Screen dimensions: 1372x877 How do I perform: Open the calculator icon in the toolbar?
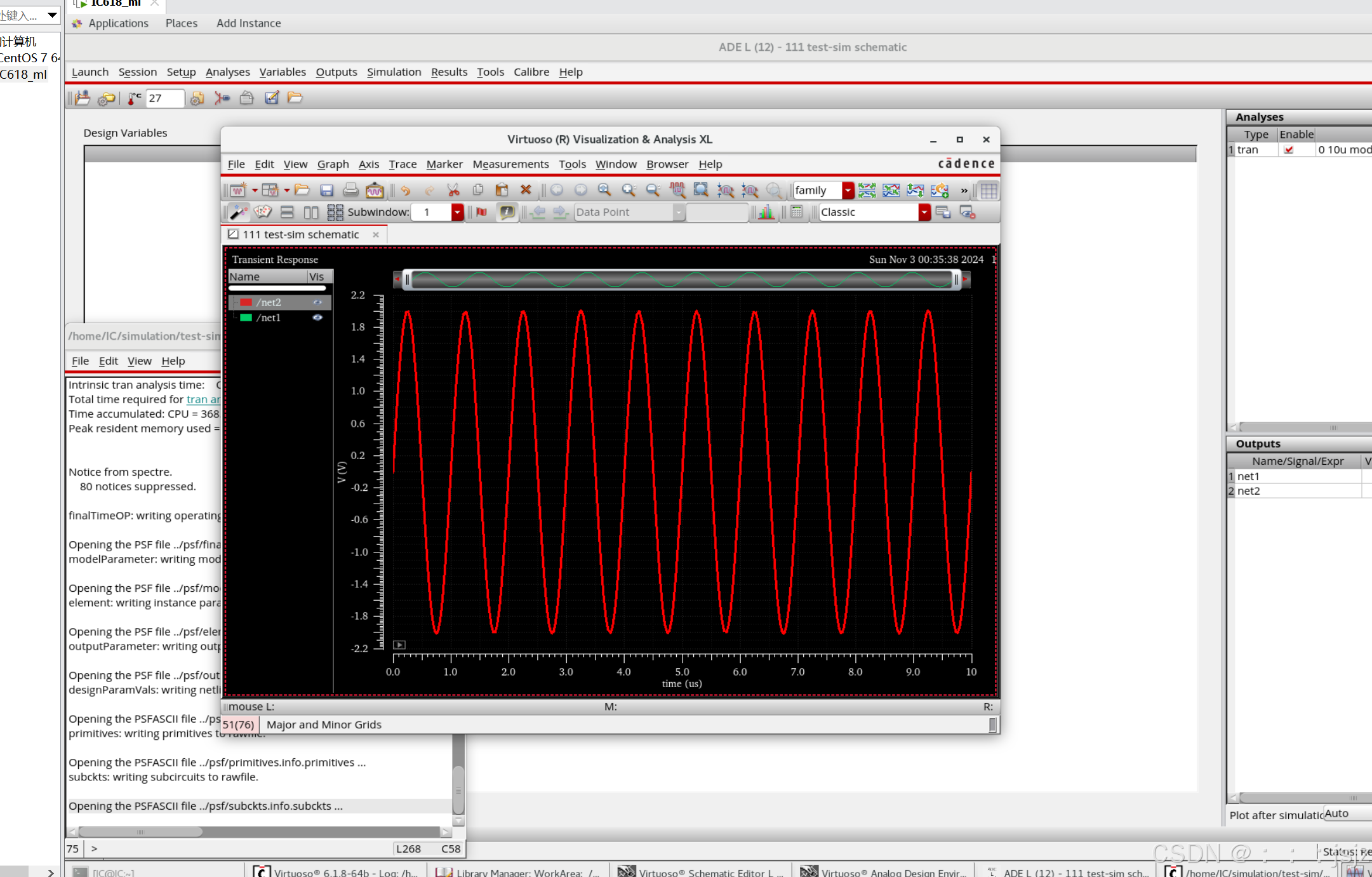797,212
